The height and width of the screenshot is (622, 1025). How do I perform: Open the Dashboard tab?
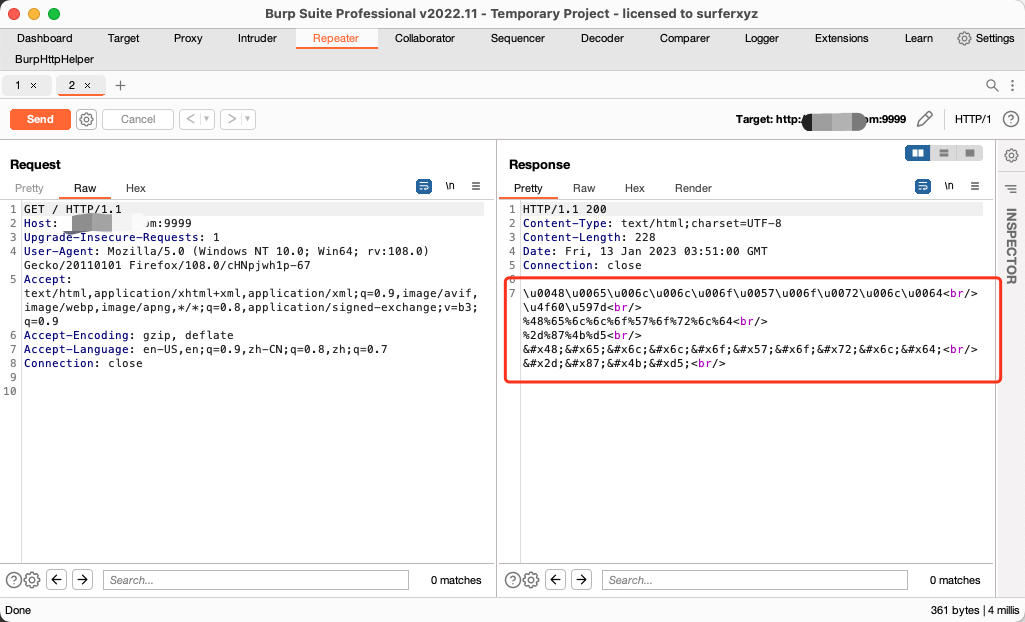[x=44, y=39]
